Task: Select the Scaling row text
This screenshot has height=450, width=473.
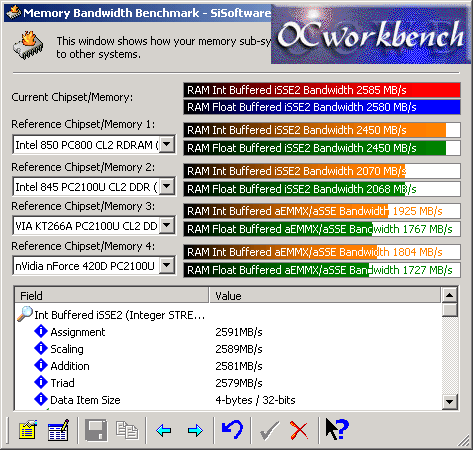Action: coord(67,349)
